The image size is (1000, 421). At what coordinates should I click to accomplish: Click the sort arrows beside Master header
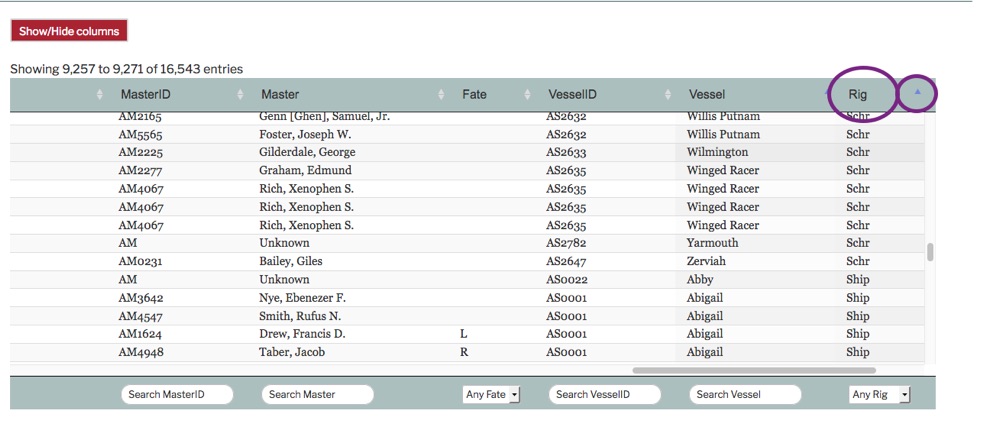point(442,95)
